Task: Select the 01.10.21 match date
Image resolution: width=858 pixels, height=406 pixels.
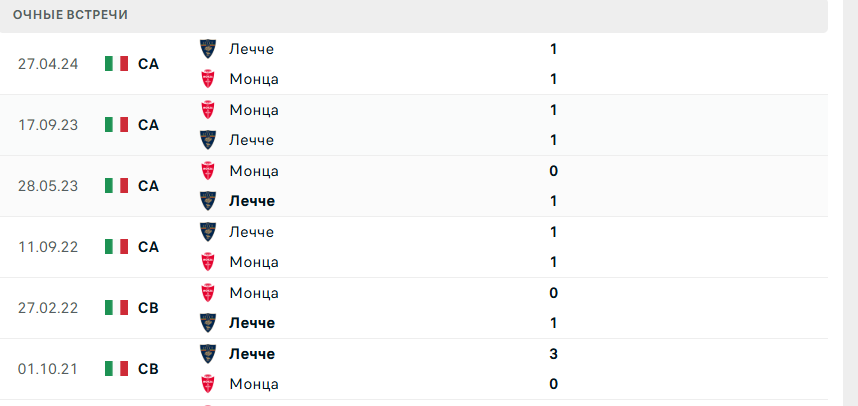Action: [x=46, y=369]
